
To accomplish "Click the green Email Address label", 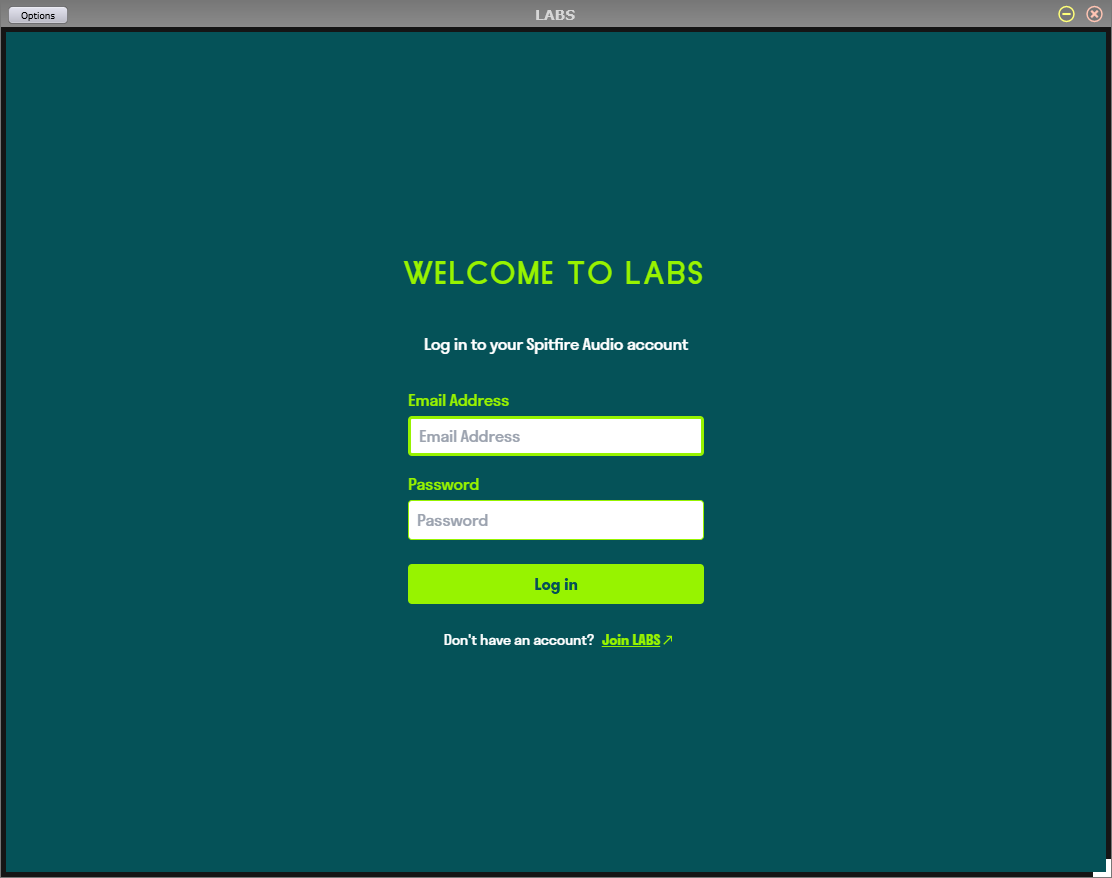I will (x=458, y=401).
